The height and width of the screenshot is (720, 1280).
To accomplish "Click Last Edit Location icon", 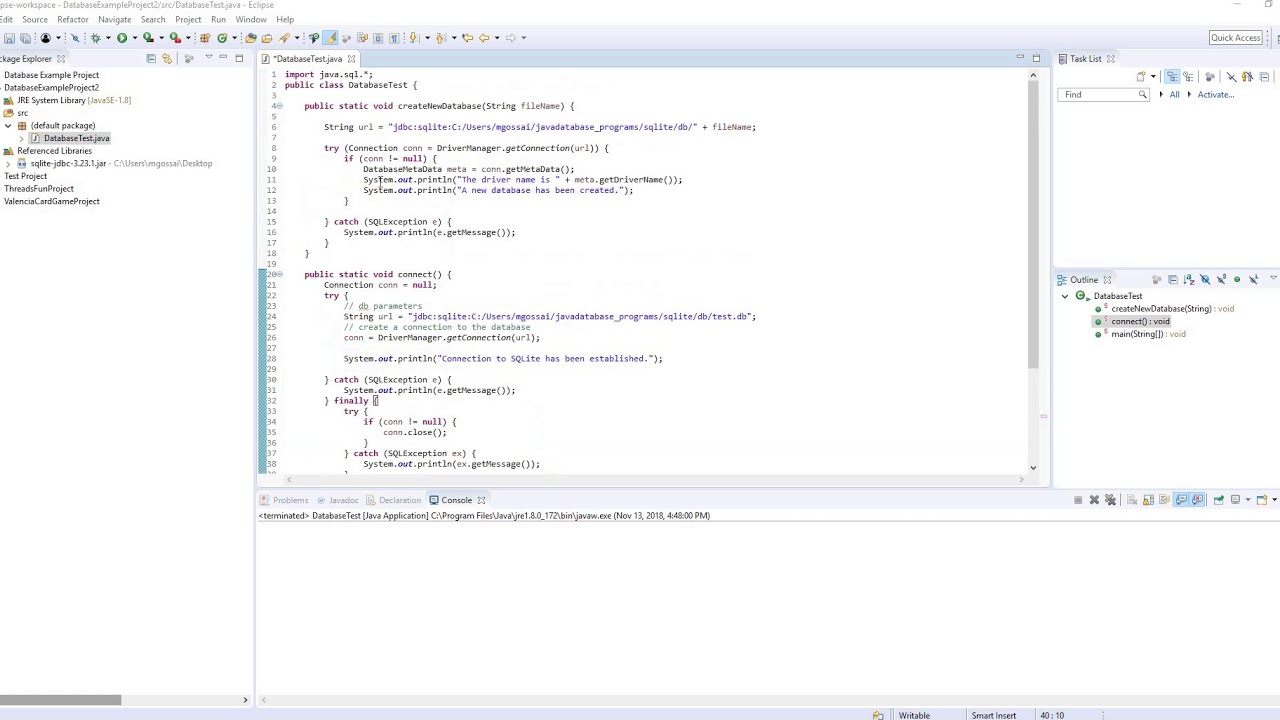I will point(467,38).
